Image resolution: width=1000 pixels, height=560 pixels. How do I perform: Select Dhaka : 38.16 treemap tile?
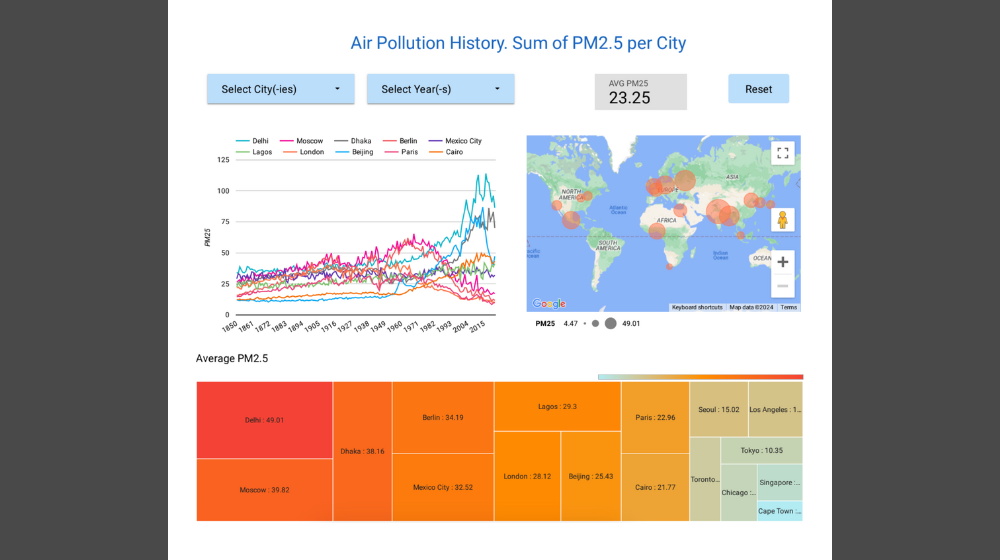click(x=362, y=452)
